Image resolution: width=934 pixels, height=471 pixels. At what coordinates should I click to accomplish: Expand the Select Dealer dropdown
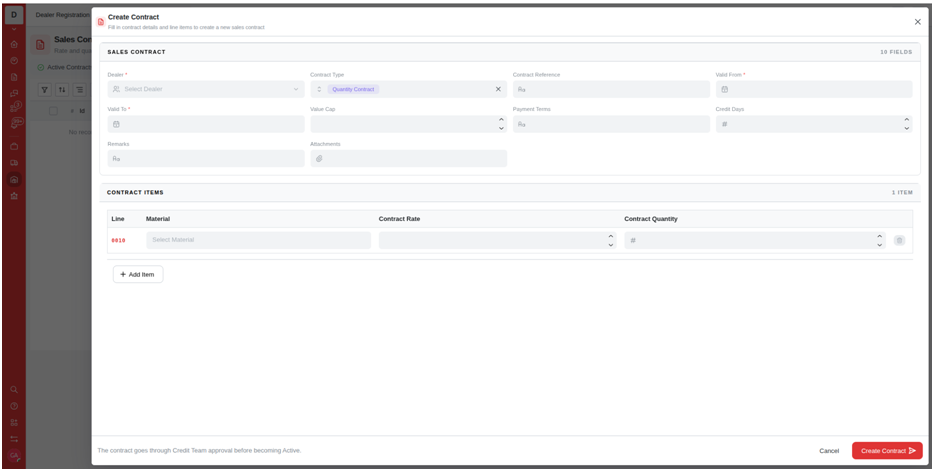click(x=206, y=89)
